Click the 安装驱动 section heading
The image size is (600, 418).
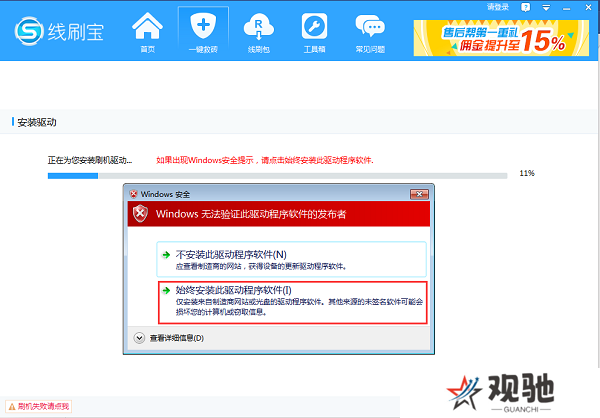[x=37, y=122]
